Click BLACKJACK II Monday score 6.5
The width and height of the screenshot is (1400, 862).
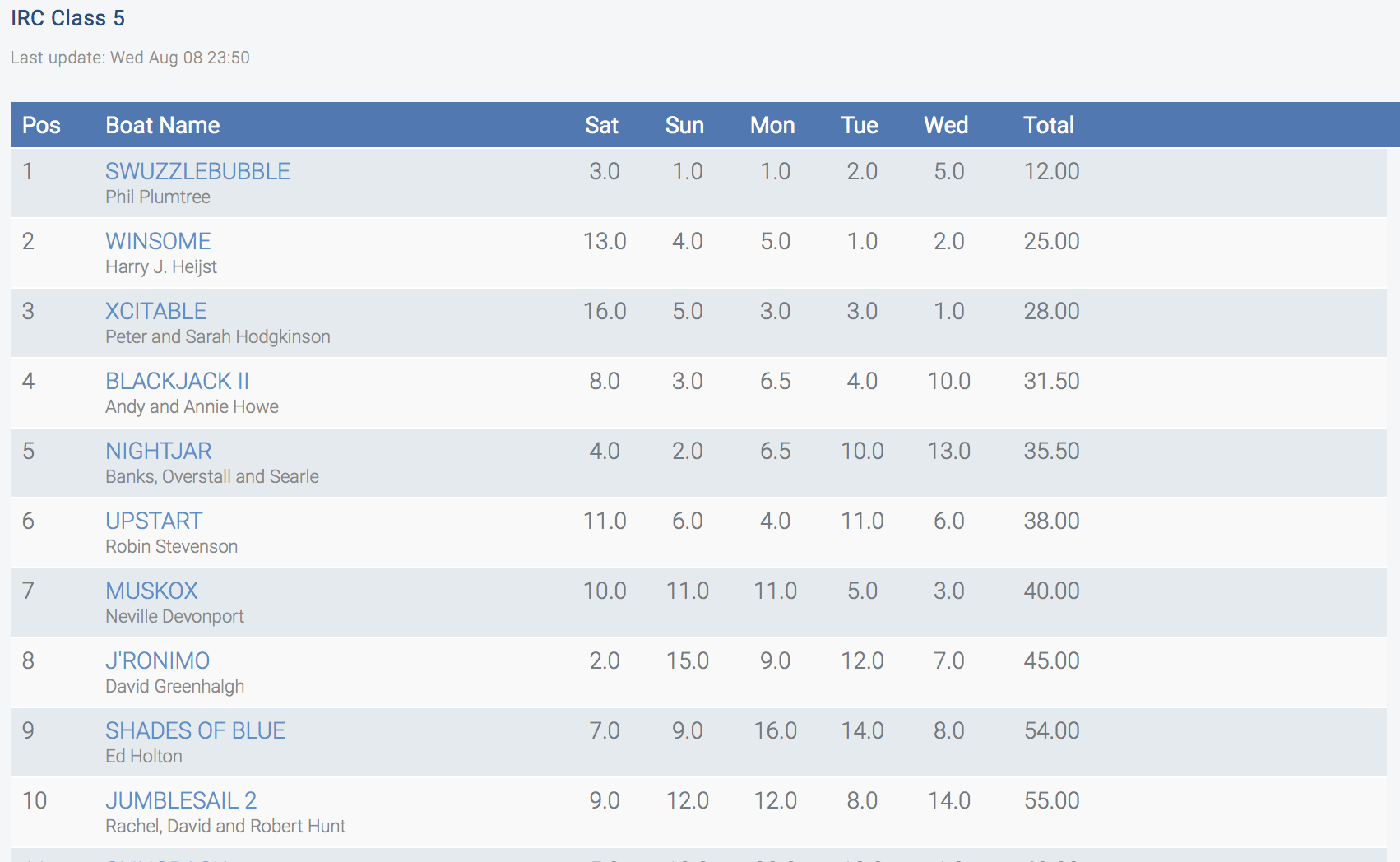coord(775,381)
